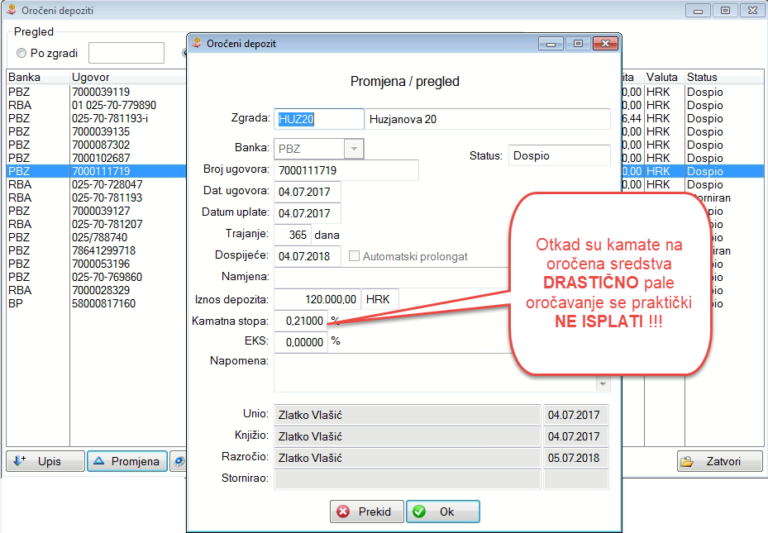Click the Ugovor column header

click(128, 77)
